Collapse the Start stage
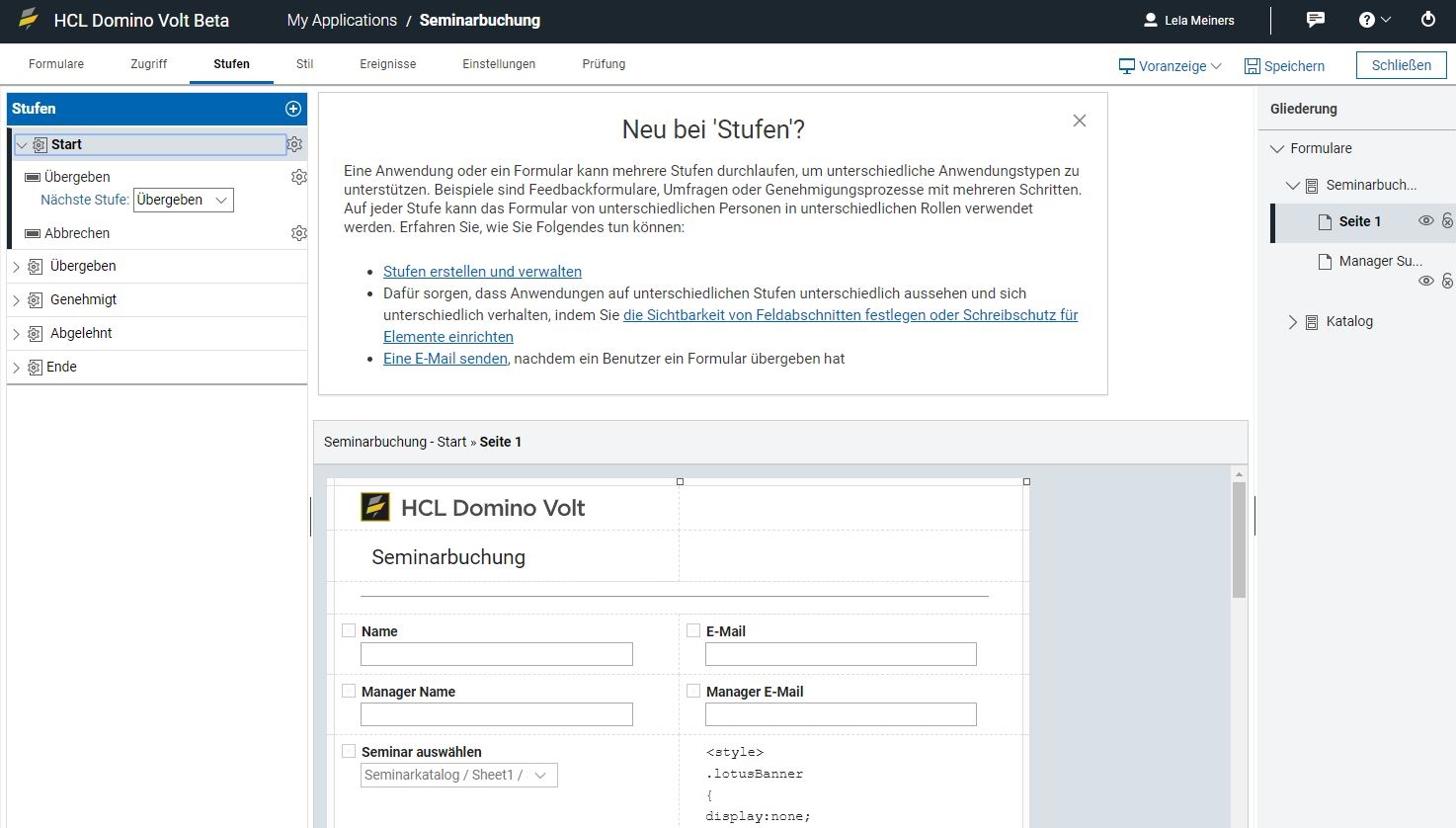This screenshot has height=828, width=1456. coord(22,144)
